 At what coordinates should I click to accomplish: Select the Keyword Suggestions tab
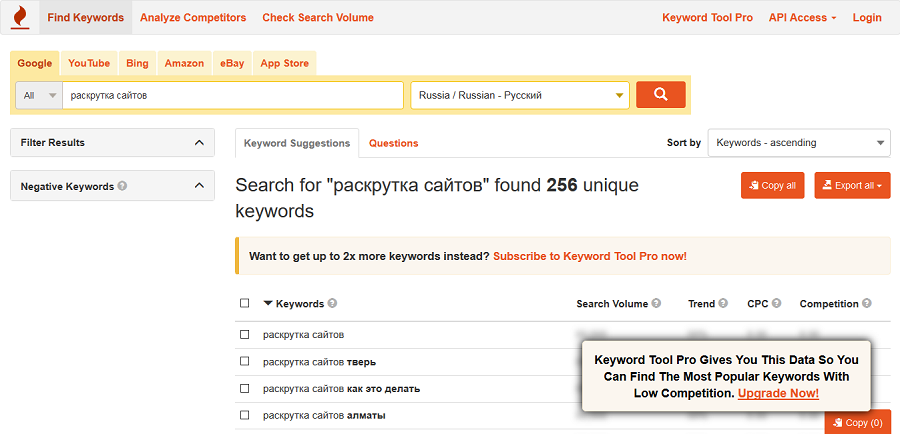coord(297,143)
